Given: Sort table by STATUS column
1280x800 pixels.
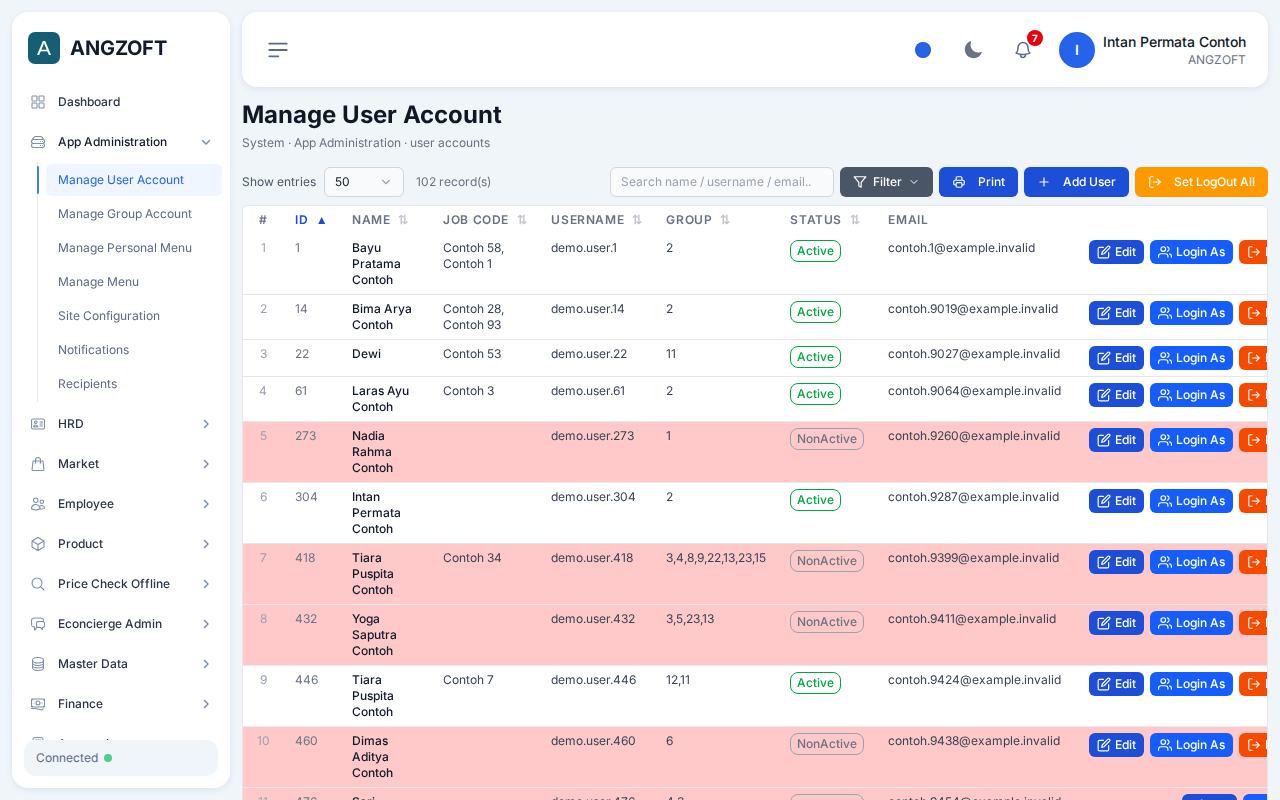Looking at the screenshot, I should point(825,220).
